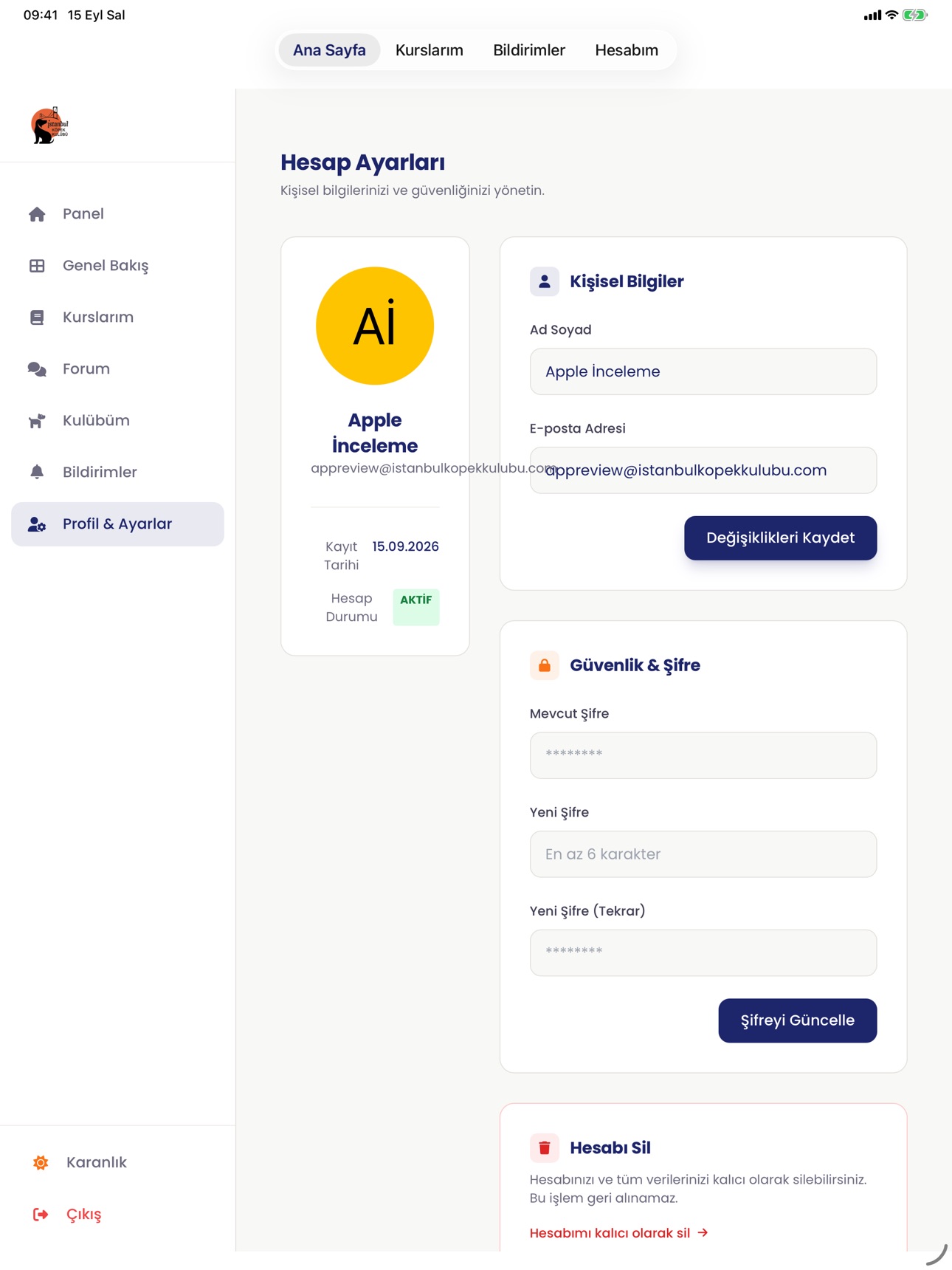Click the AKTİF status badge
The image size is (952, 1270).
coord(416,607)
